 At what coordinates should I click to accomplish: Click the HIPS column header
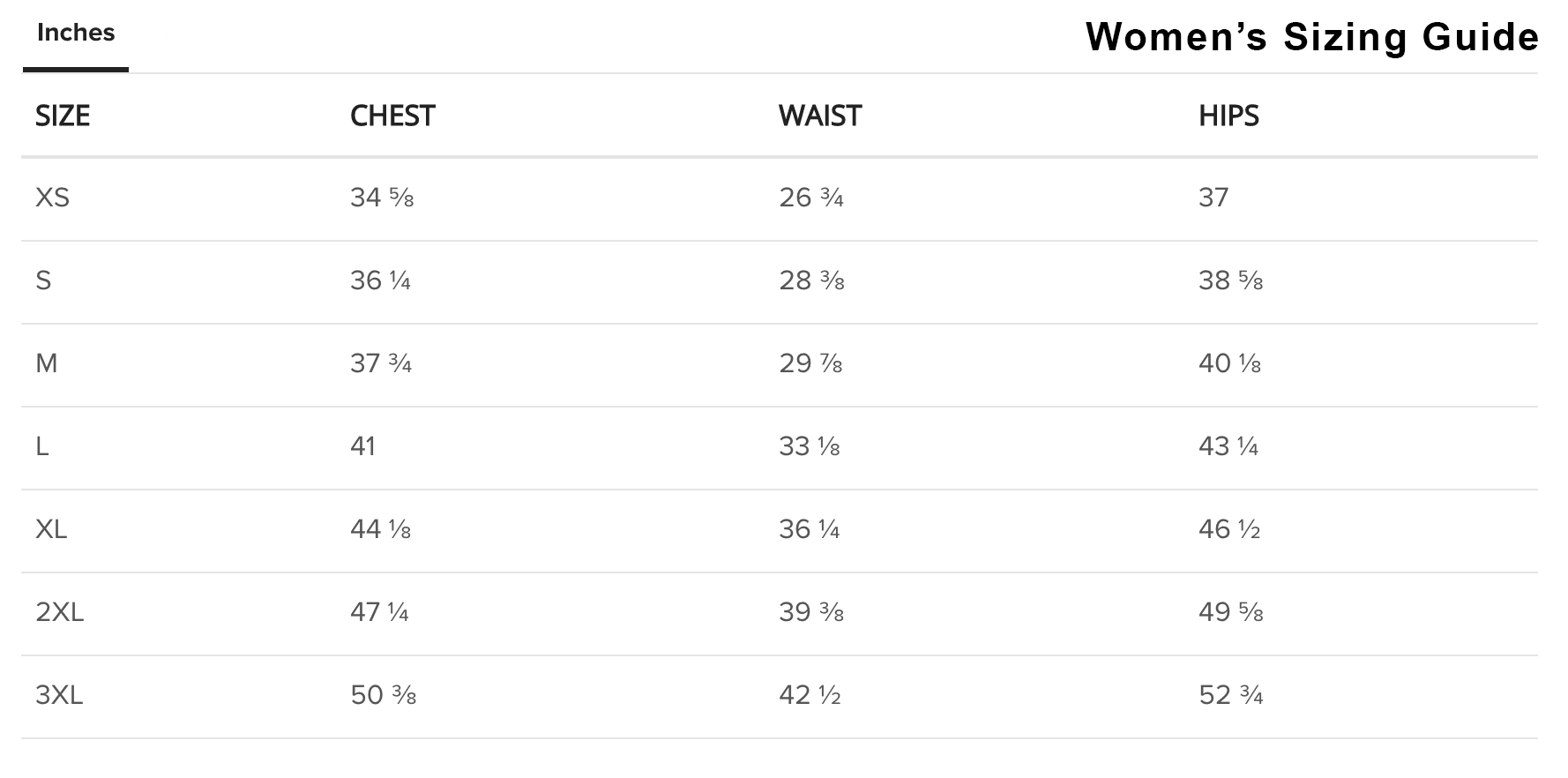coord(1228,116)
